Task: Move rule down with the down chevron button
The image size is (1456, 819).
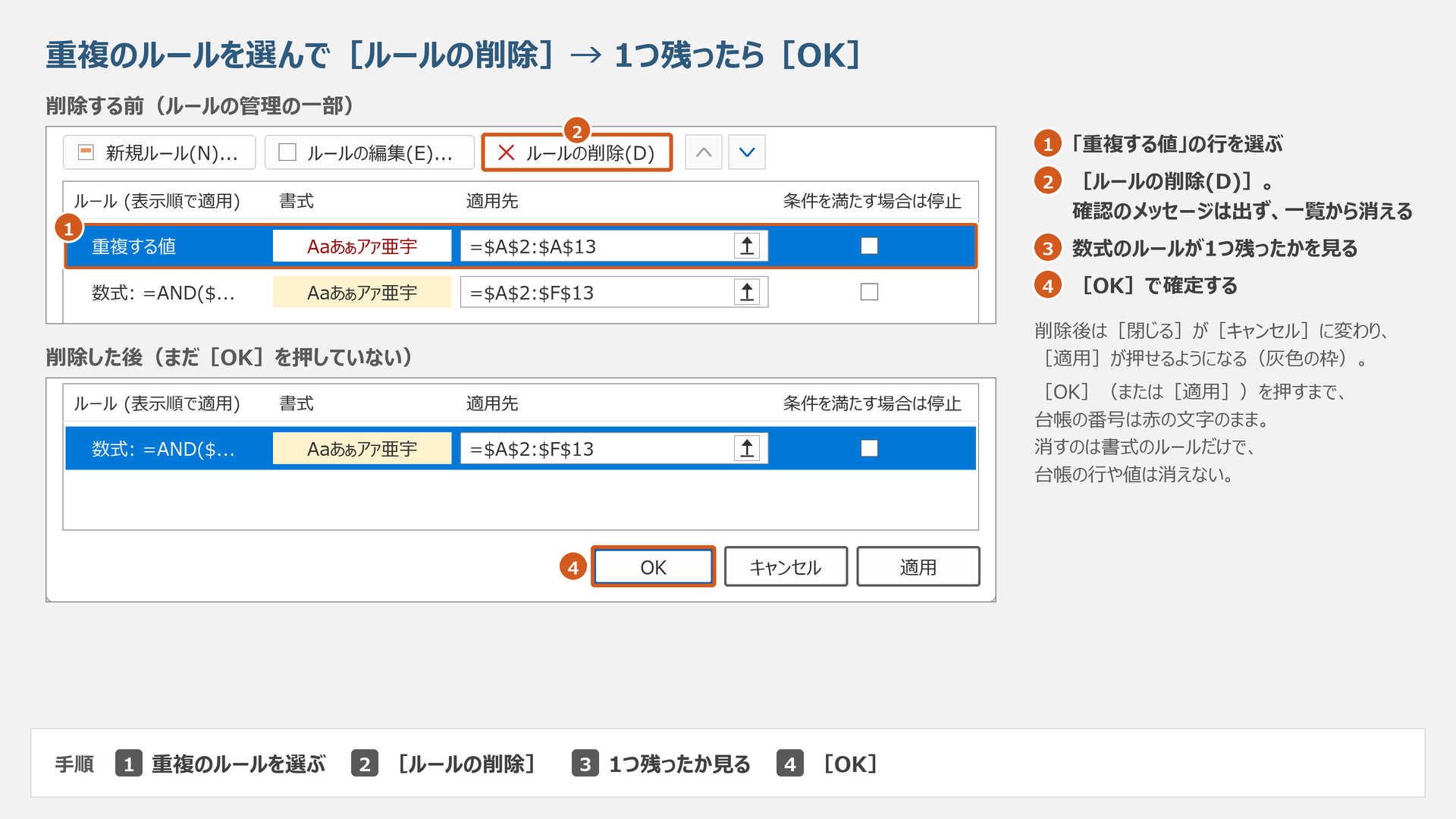Action: point(747,152)
